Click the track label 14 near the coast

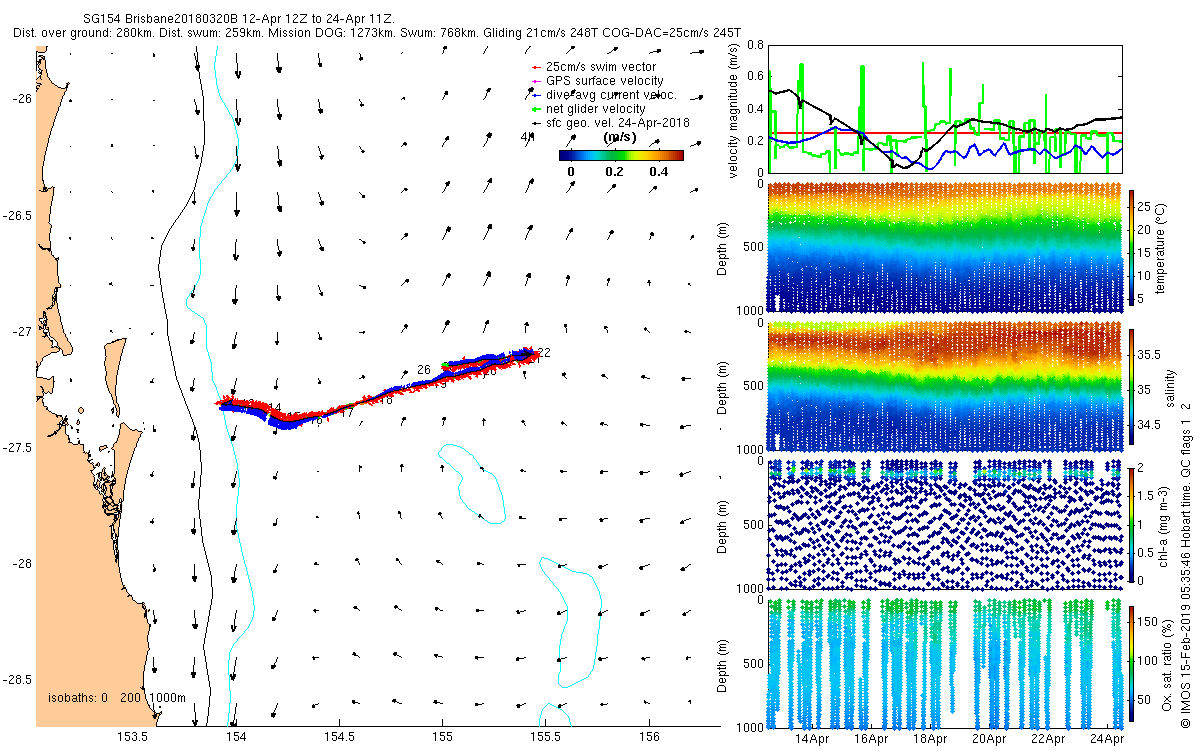coord(274,408)
